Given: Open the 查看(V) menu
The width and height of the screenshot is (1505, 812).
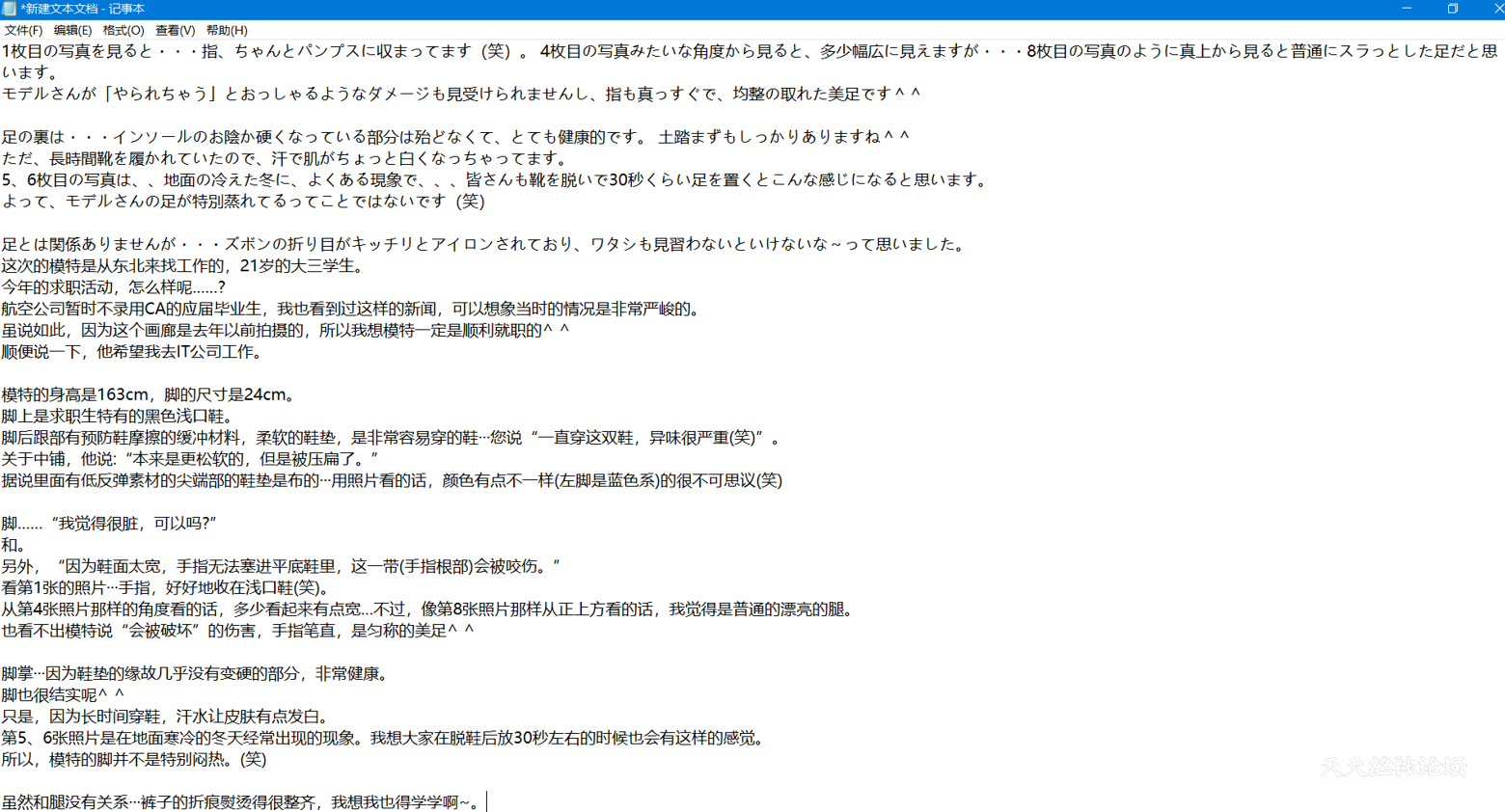Looking at the screenshot, I should click(x=175, y=31).
